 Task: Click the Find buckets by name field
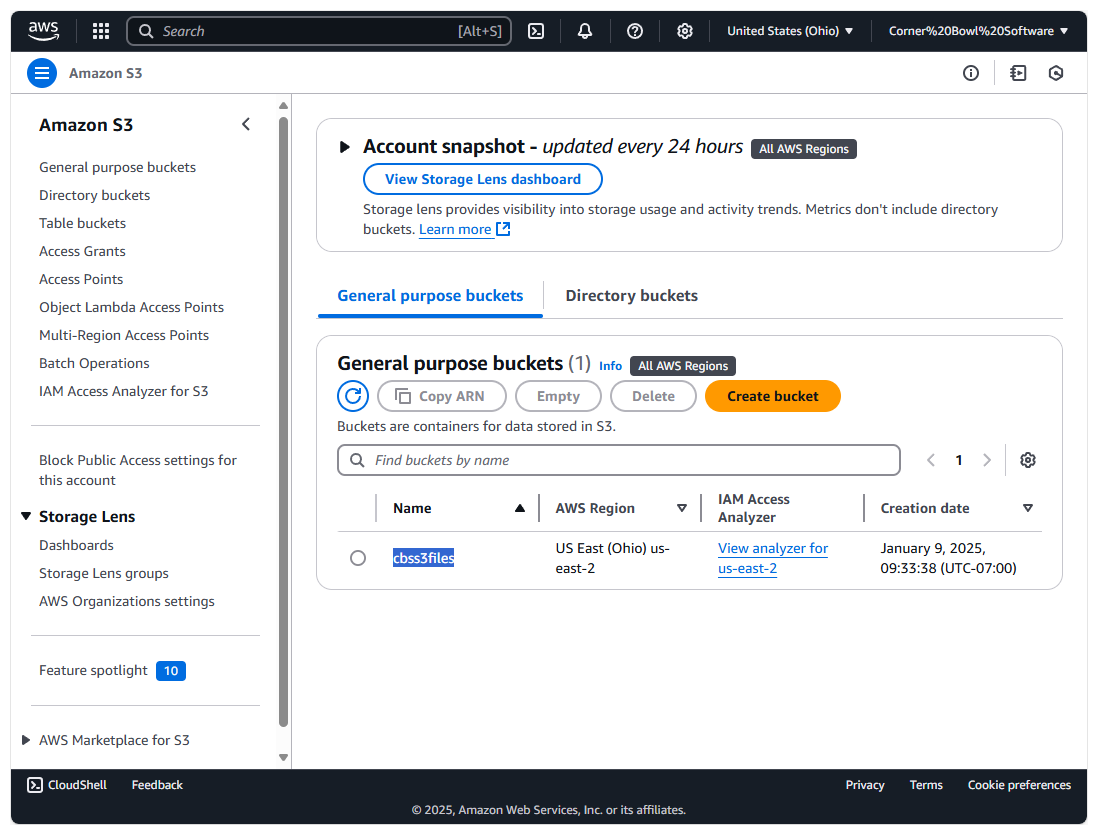point(619,460)
